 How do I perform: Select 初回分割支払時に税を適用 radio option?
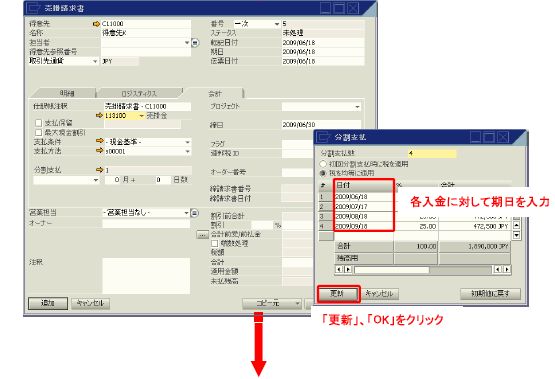tap(322, 164)
